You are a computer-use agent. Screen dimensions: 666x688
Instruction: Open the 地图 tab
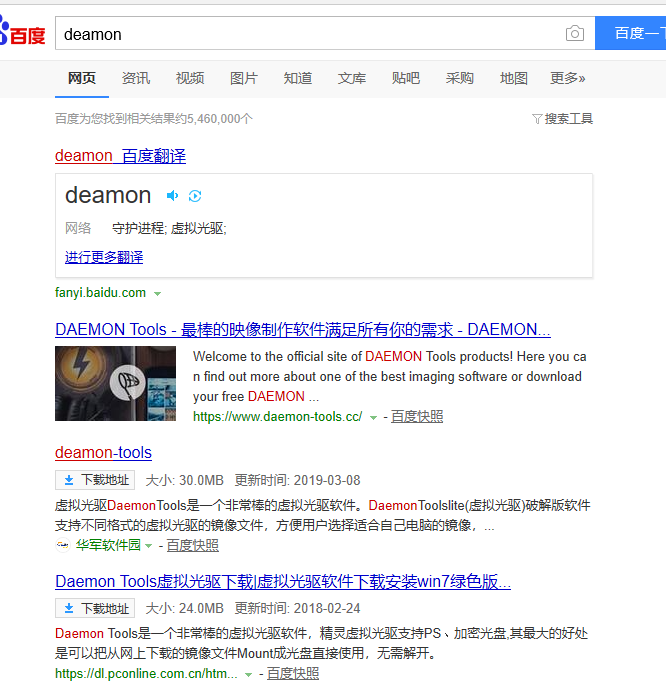click(x=514, y=78)
